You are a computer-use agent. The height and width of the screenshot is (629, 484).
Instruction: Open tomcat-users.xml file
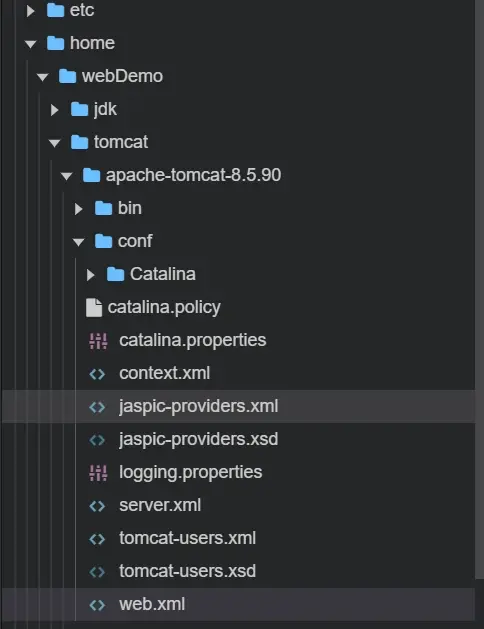[x=187, y=538]
